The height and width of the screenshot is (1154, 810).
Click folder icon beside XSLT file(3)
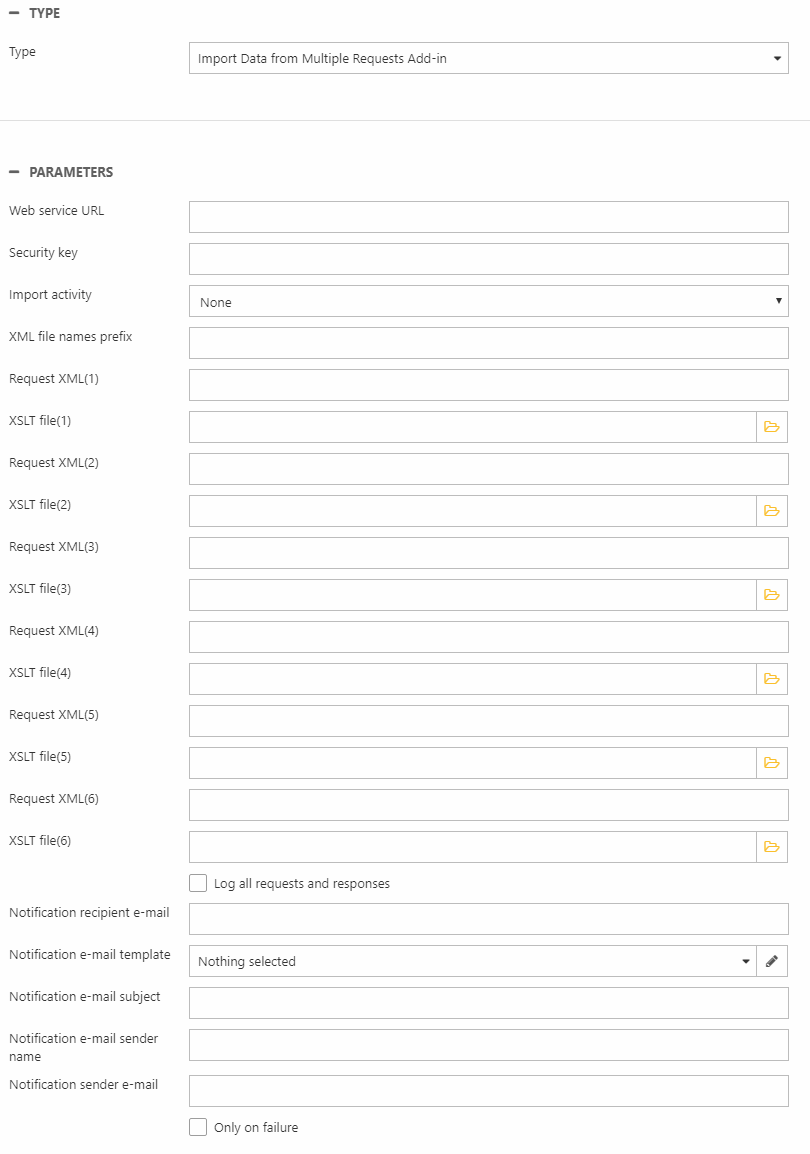click(771, 595)
